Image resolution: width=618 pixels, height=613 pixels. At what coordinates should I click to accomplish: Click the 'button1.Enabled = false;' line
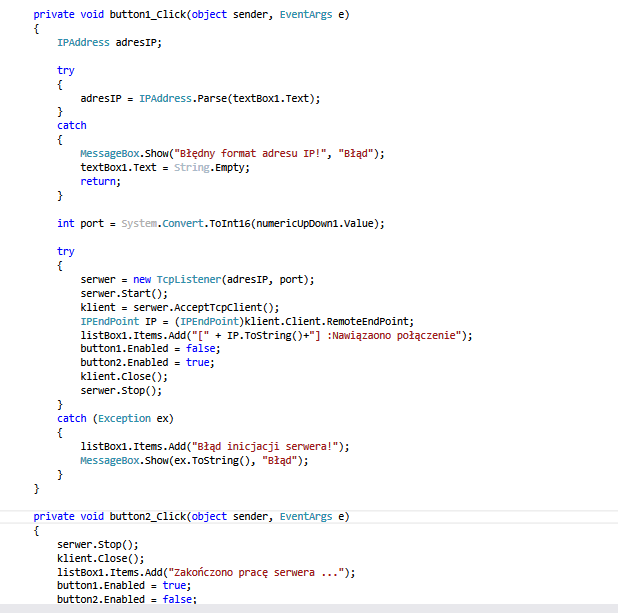(150, 349)
